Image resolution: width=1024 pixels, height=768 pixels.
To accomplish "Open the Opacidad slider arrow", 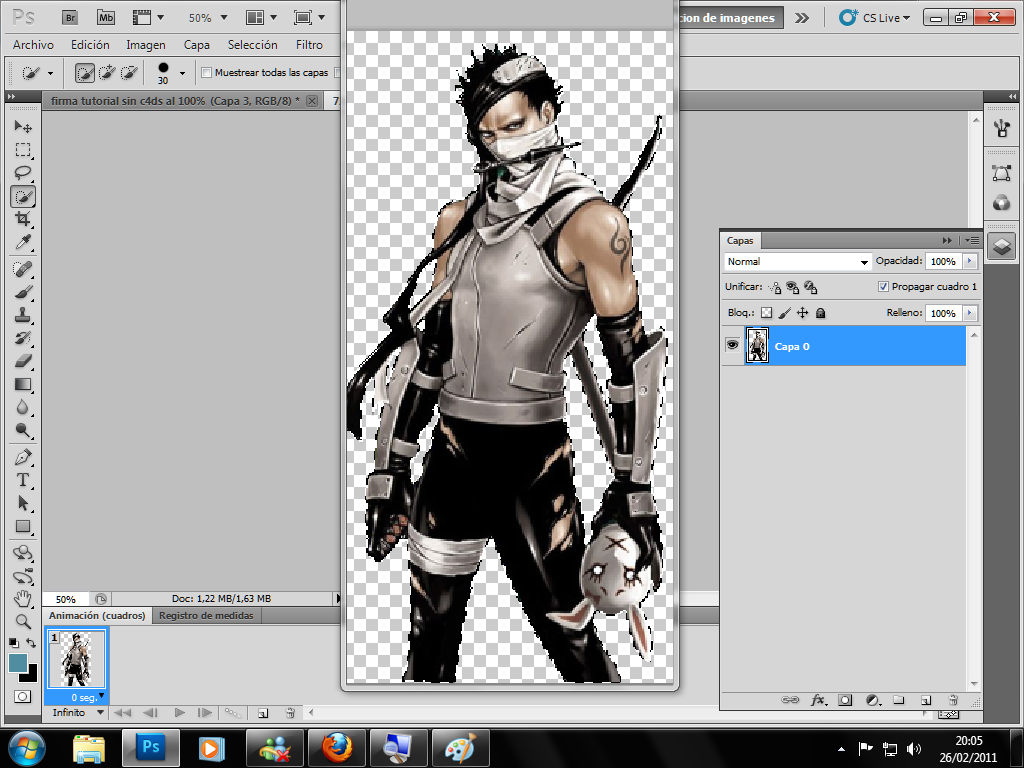I will 970,261.
